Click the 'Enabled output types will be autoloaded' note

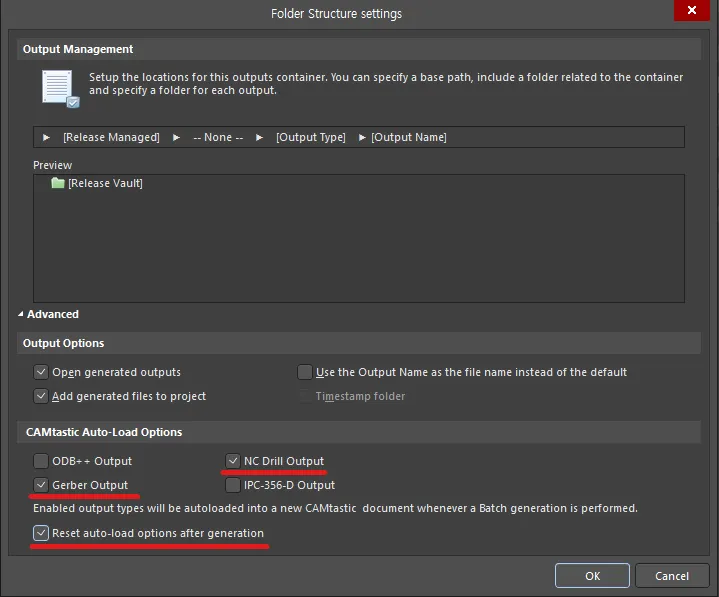335,508
